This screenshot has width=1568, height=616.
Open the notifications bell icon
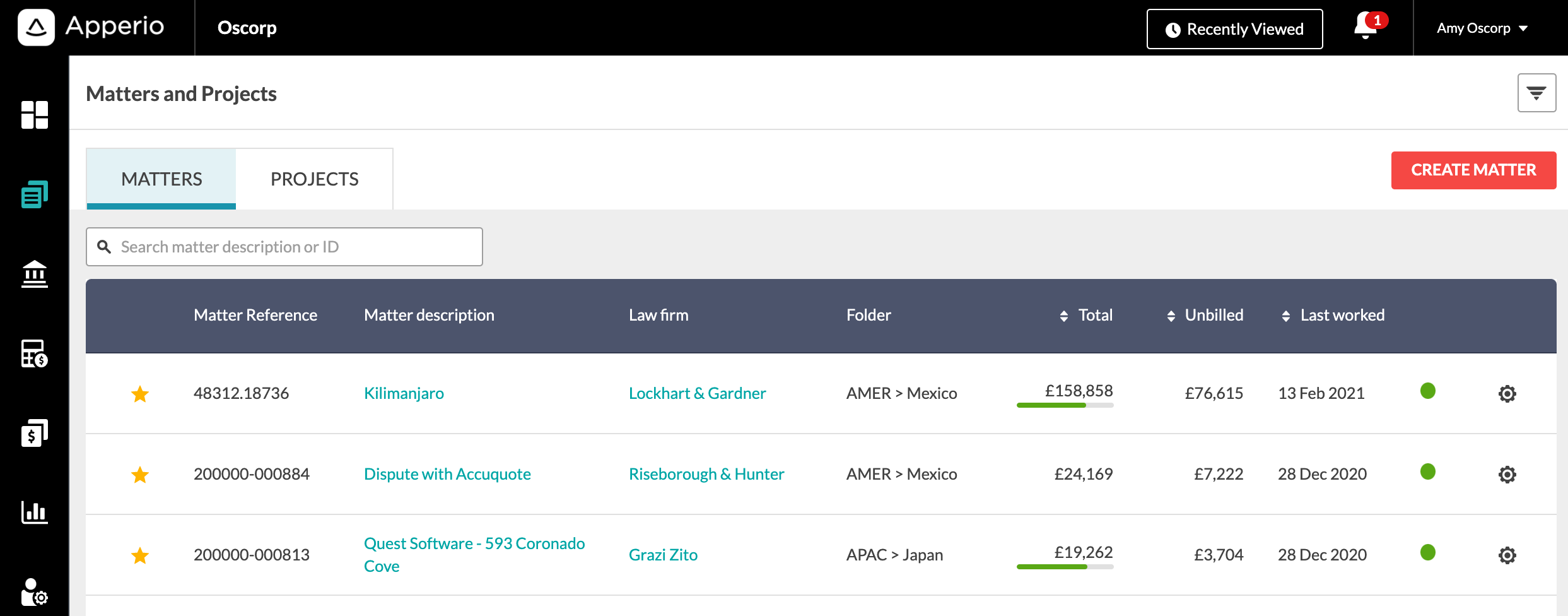pos(1366,27)
